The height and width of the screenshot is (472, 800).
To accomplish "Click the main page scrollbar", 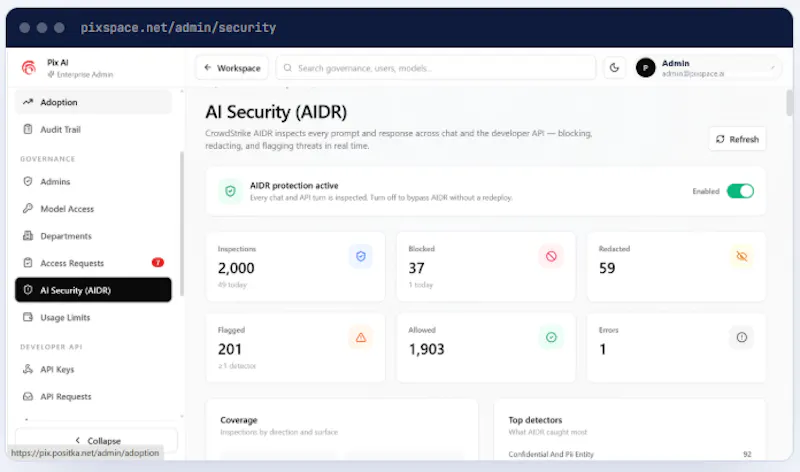I will (x=789, y=104).
